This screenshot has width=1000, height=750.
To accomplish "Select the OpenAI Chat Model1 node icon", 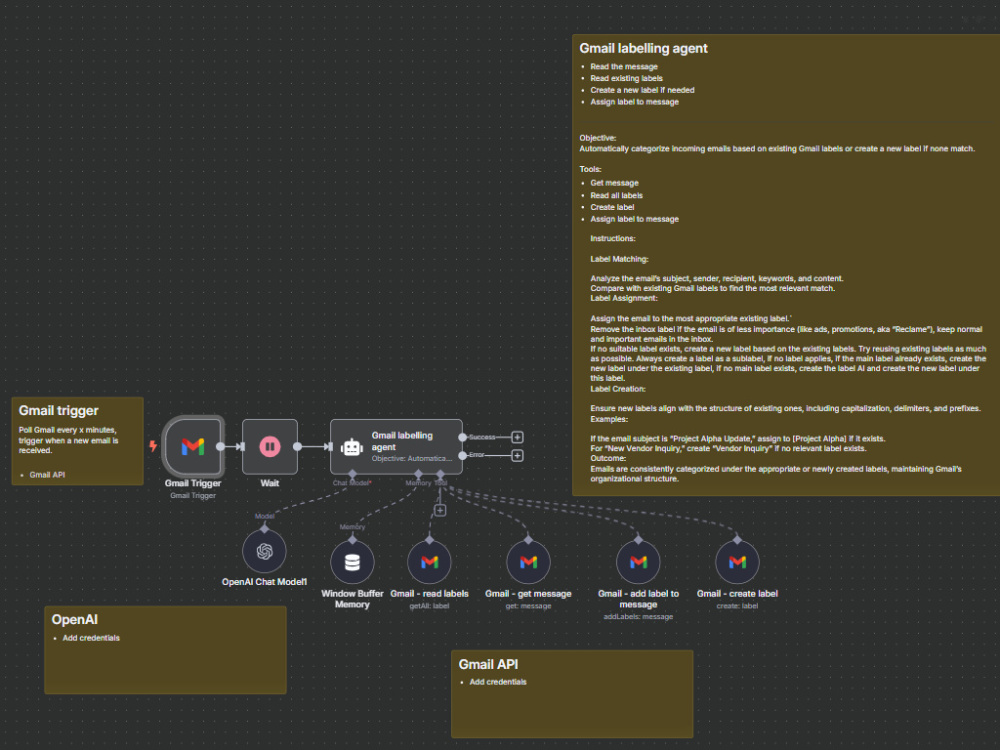I will (x=264, y=552).
